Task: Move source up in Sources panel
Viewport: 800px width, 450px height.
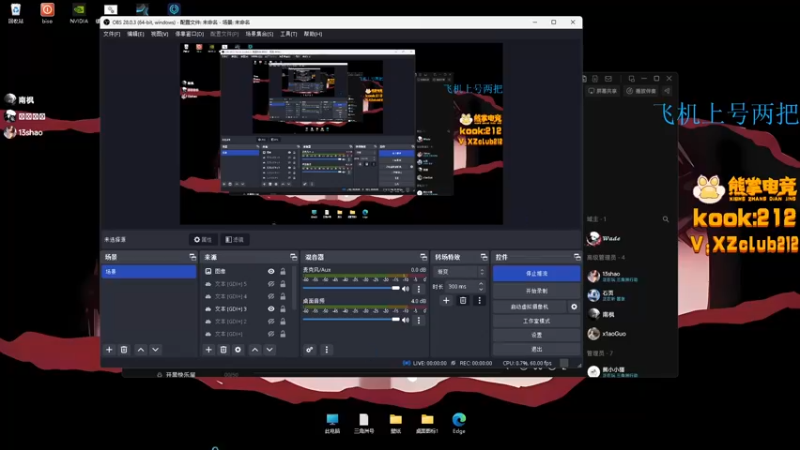Action: tap(255, 349)
